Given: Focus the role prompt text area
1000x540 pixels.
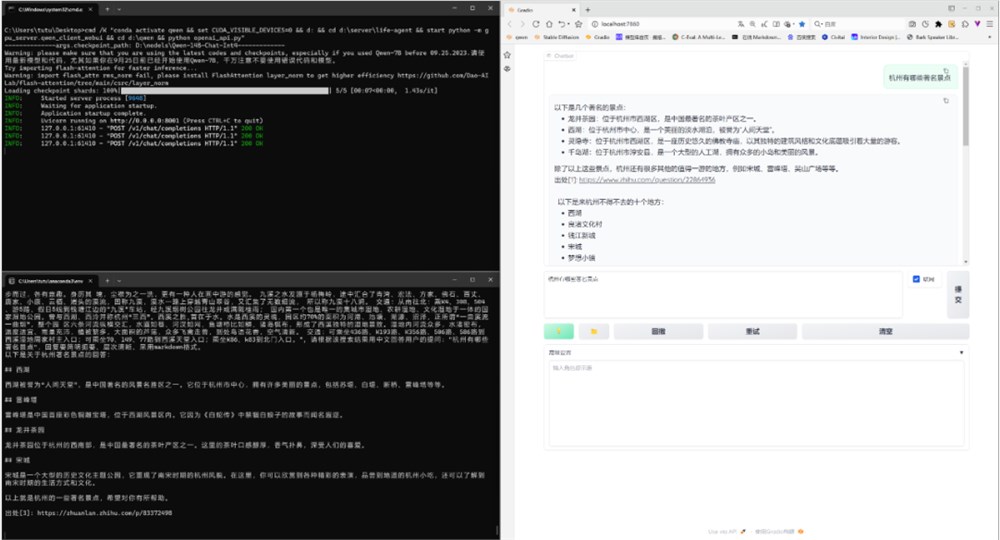Looking at the screenshot, I should pos(756,403).
